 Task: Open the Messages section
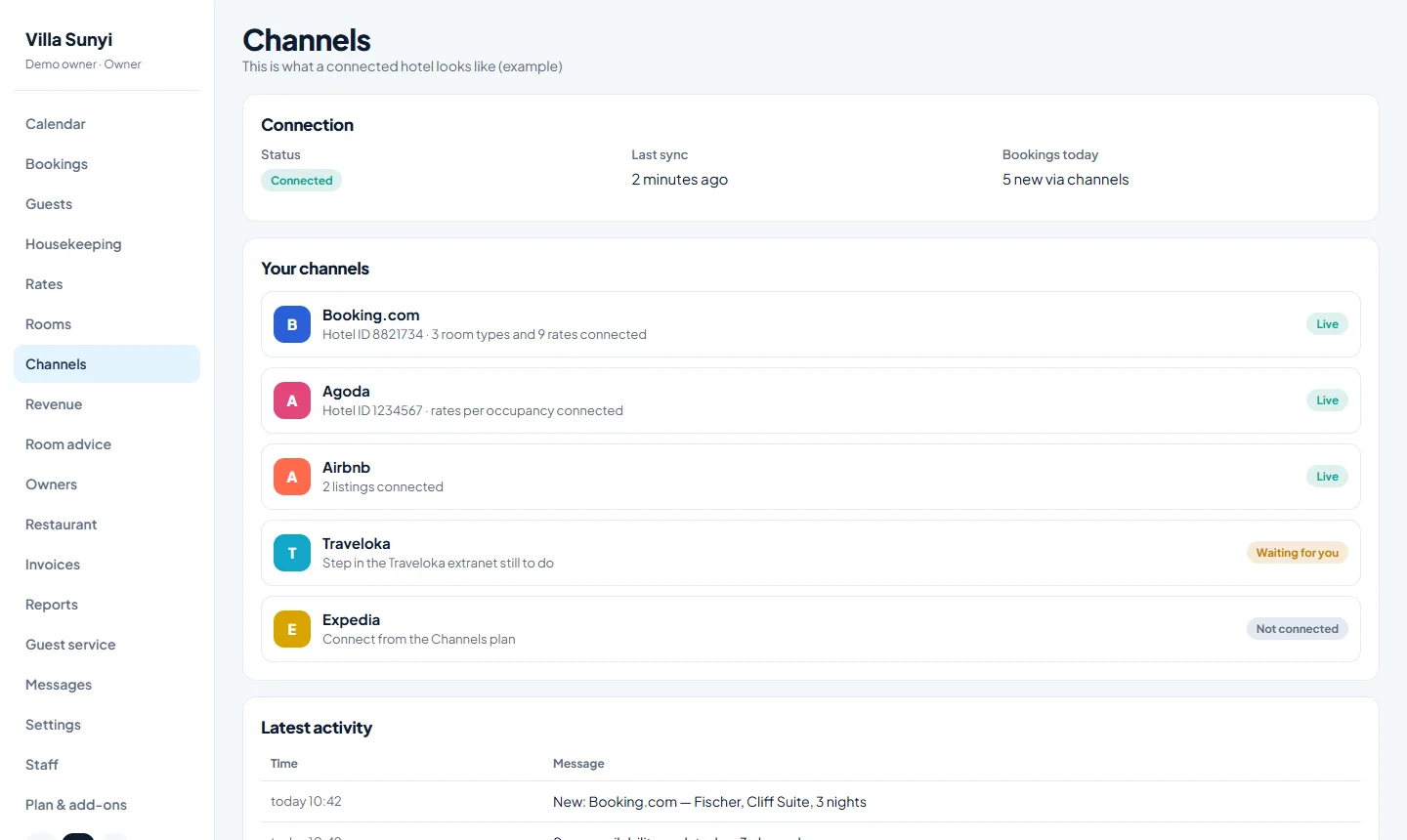(107, 685)
